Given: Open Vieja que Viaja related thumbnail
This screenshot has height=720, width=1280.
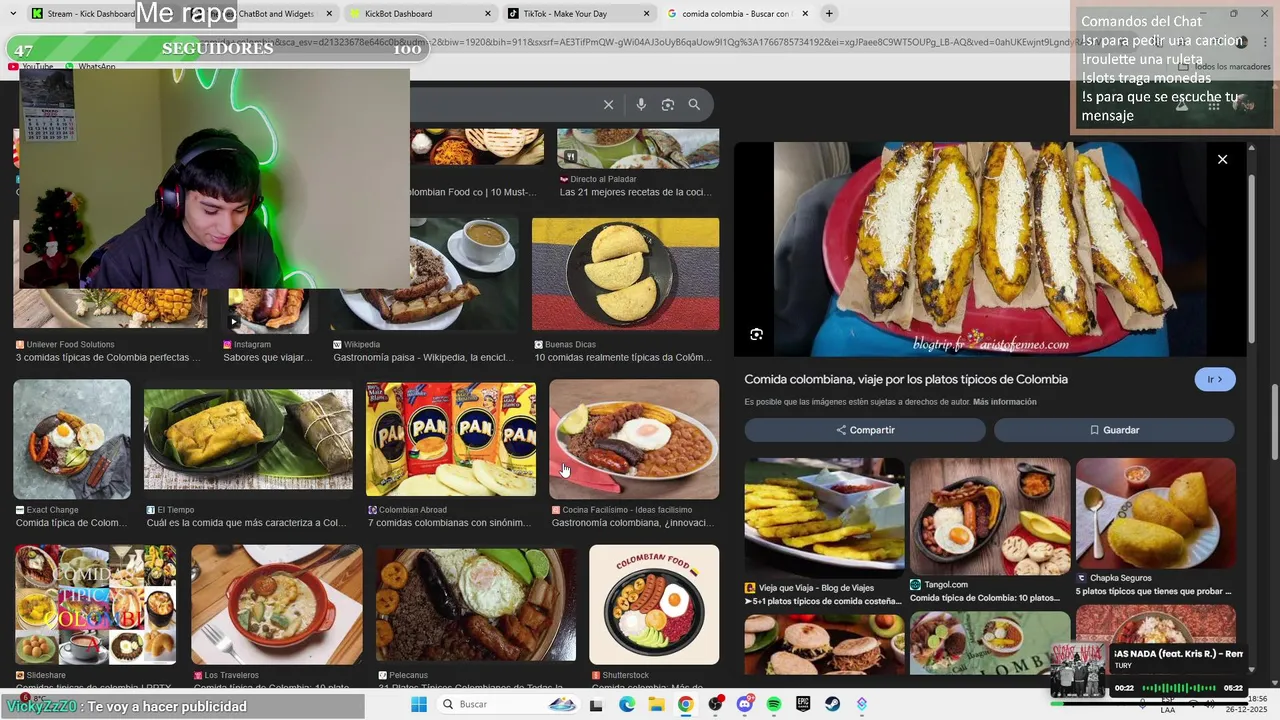Looking at the screenshot, I should pos(824,516).
